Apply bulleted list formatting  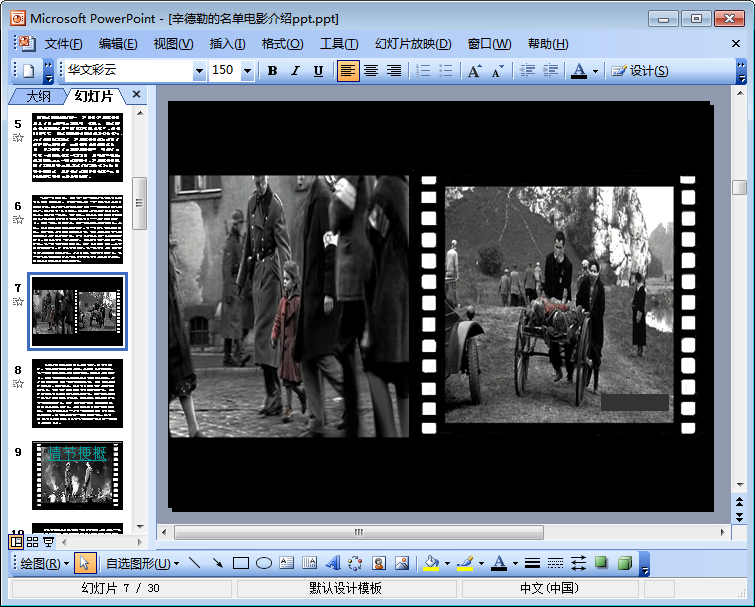(446, 71)
